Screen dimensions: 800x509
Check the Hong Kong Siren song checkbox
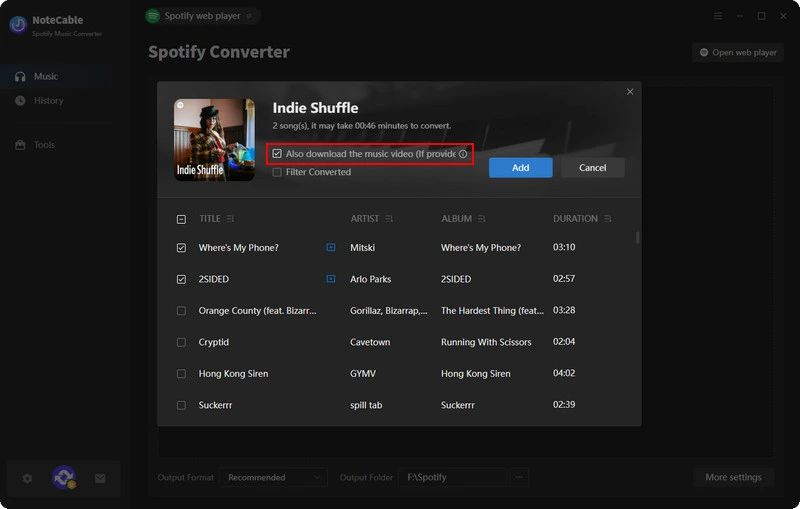tap(181, 374)
